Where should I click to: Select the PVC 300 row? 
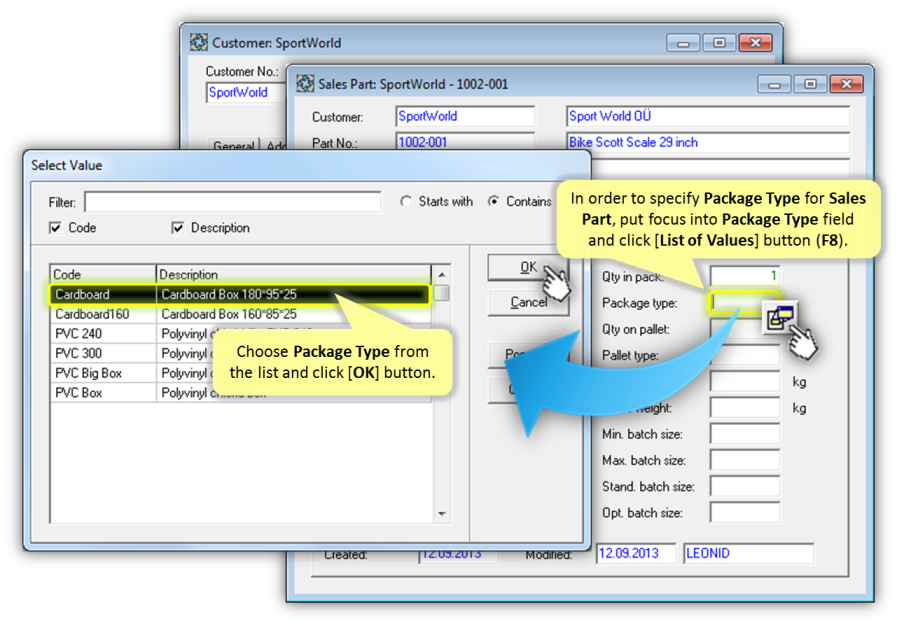click(x=240, y=353)
